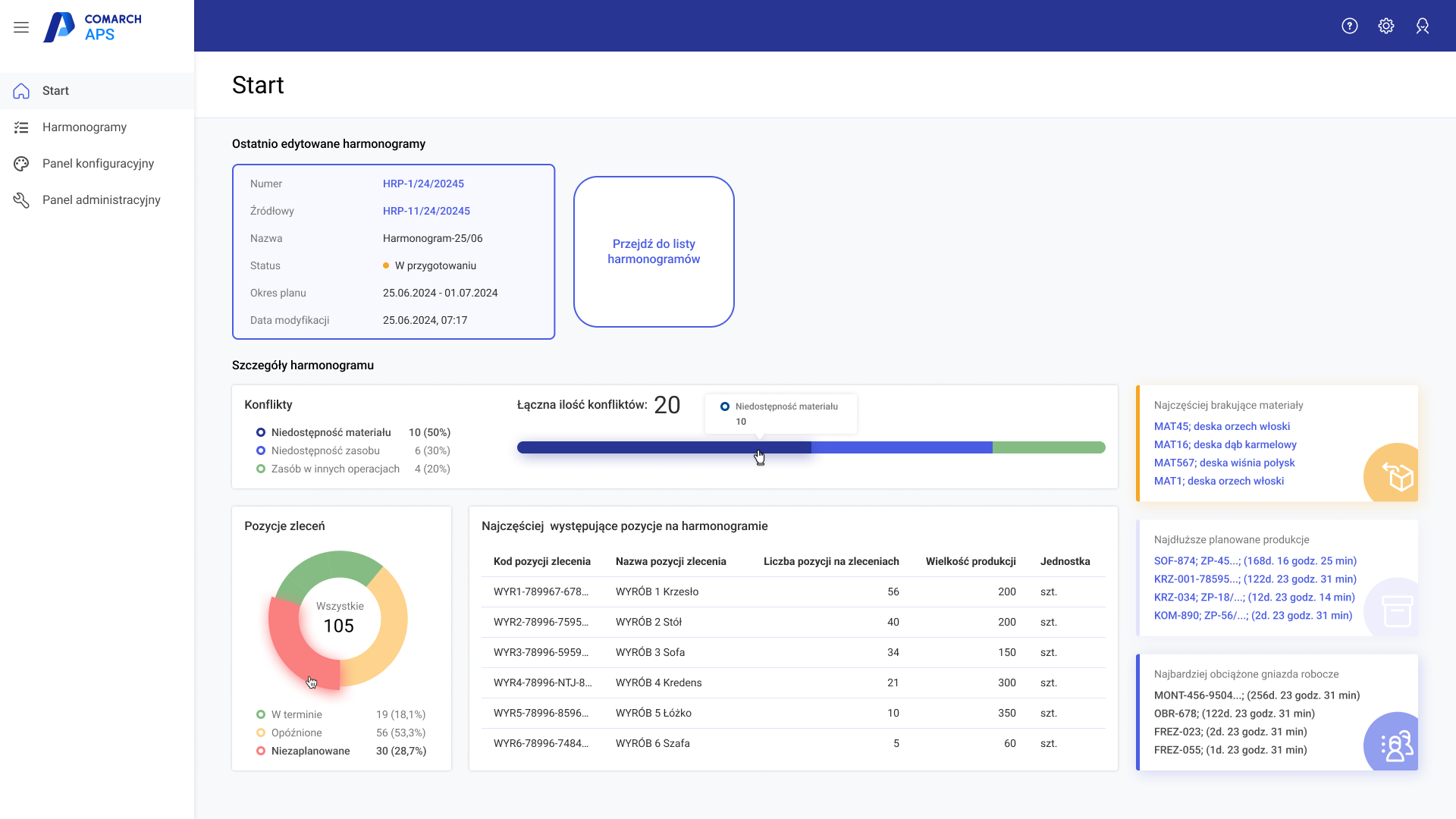The width and height of the screenshot is (1456, 819).
Task: Click the help question mark icon
Action: click(1350, 26)
